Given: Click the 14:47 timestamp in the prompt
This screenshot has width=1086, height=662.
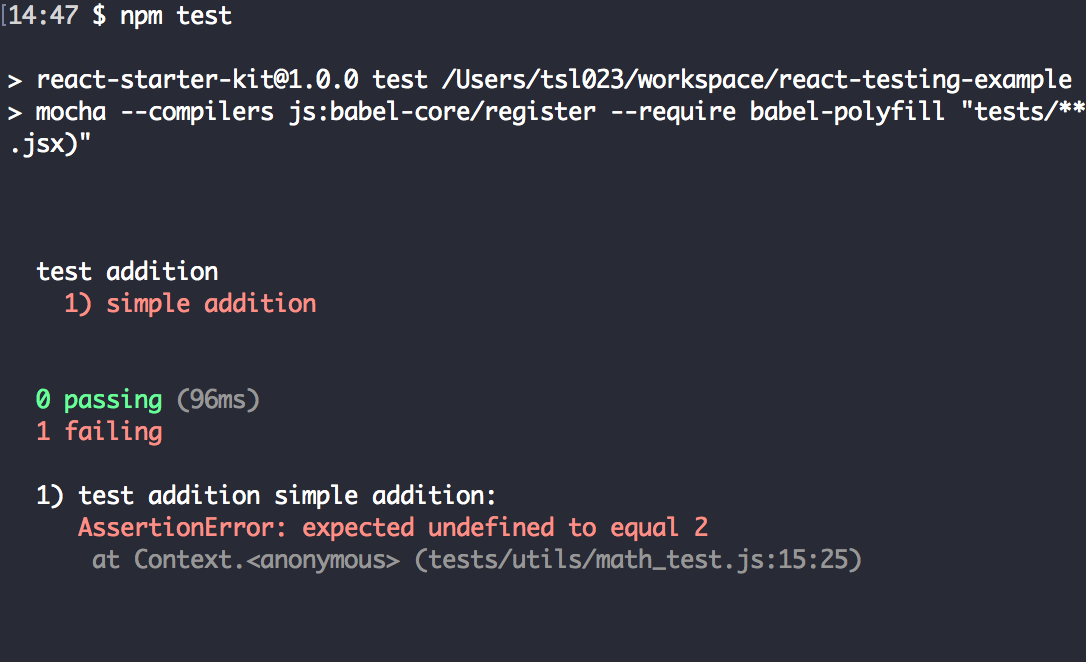Looking at the screenshot, I should tap(43, 17).
